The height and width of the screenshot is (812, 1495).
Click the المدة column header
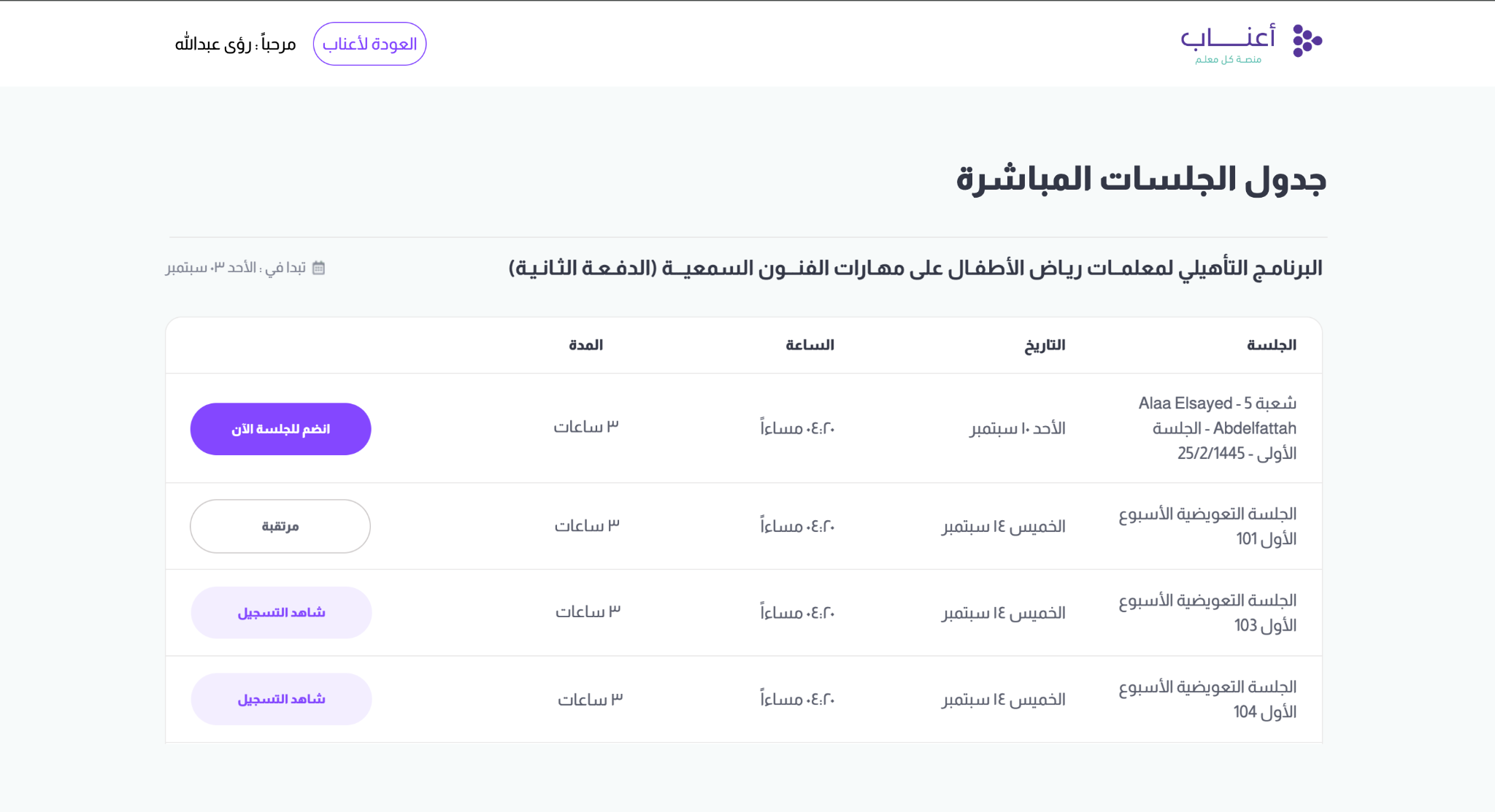pyautogui.click(x=585, y=345)
